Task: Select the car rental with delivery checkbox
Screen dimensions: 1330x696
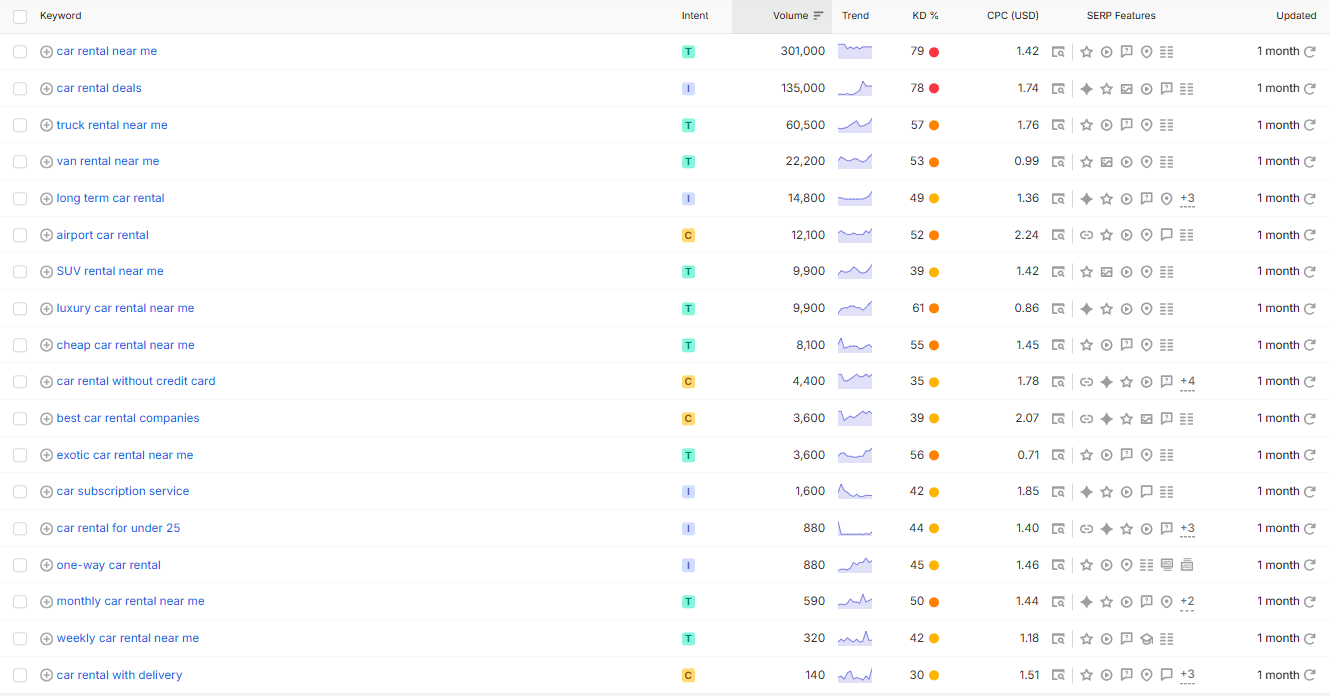Action: click(x=20, y=675)
